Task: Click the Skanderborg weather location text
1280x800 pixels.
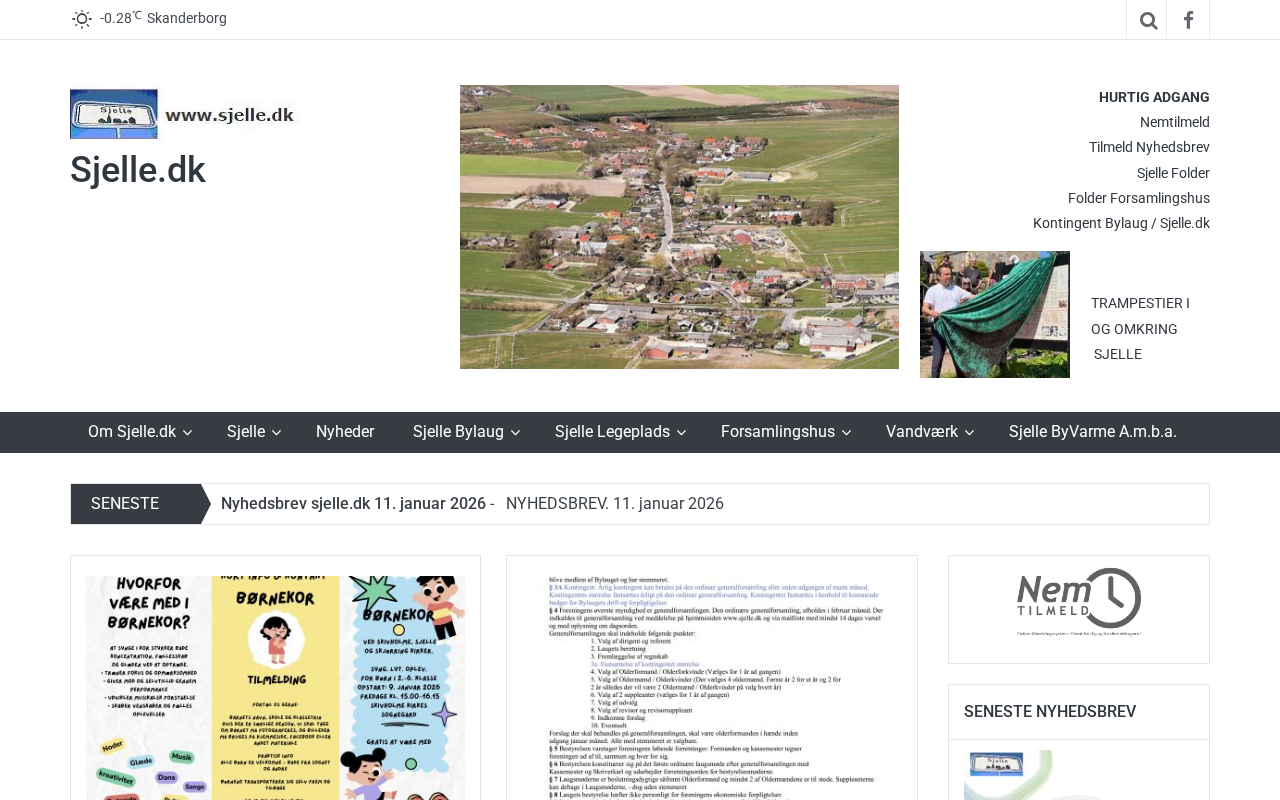Action: click(187, 18)
